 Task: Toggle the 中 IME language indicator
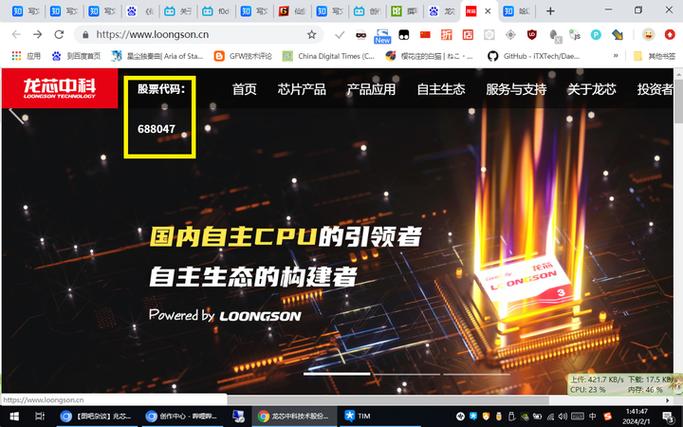point(592,417)
